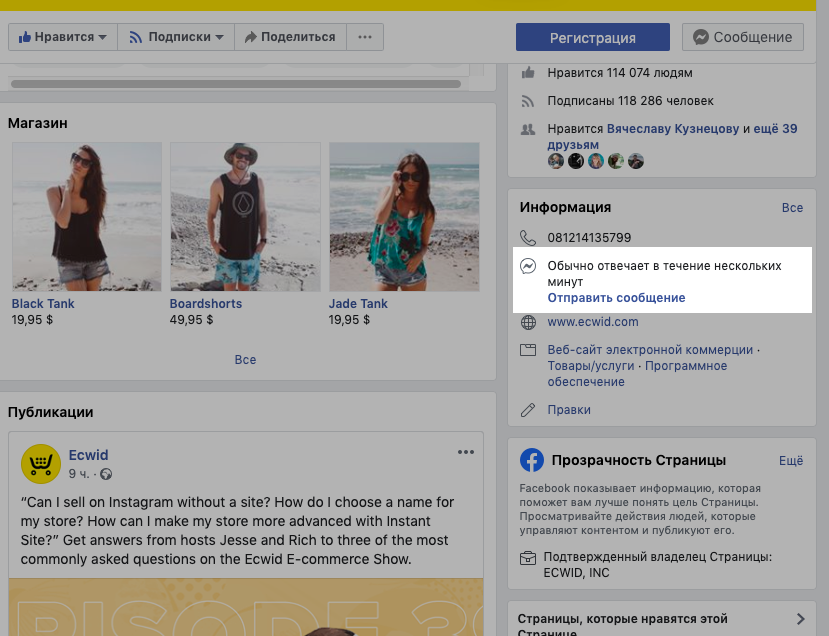
Task: Click the pencil edit icon next to Правки
Action: point(528,410)
